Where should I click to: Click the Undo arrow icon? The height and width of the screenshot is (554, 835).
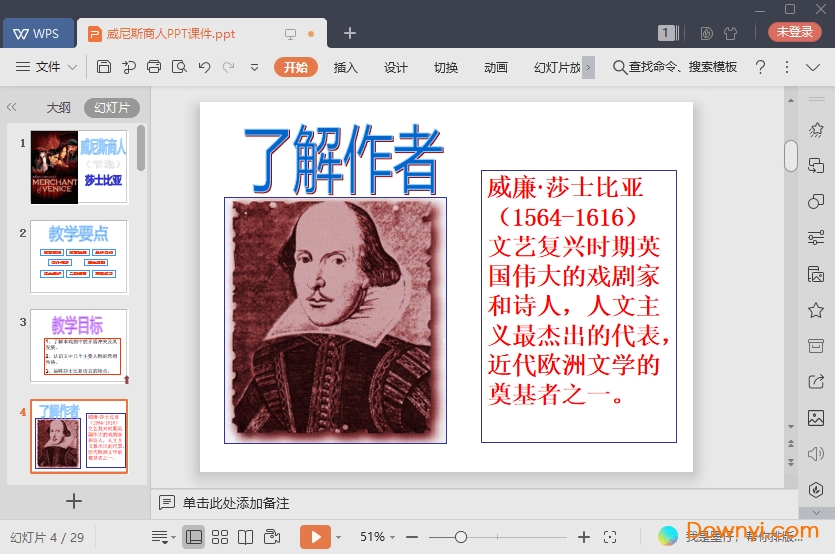[x=204, y=67]
